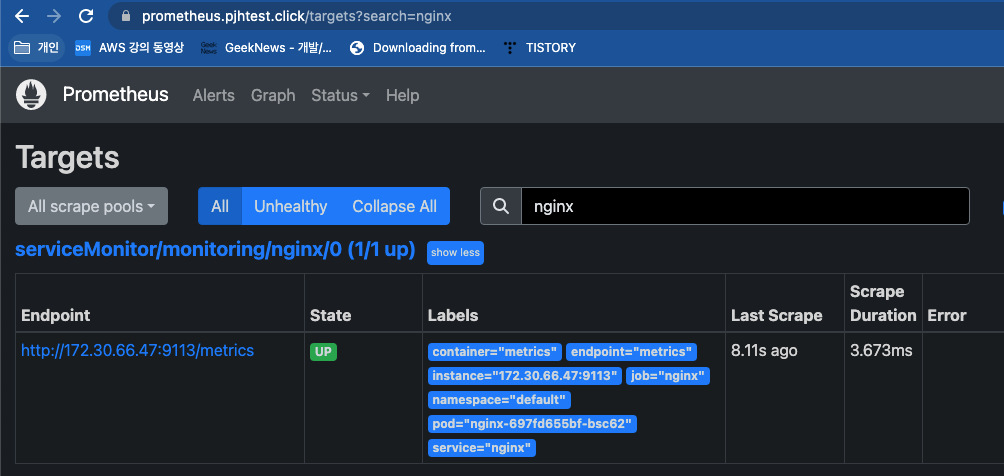Viewport: 1004px width, 476px height.
Task: Click instance="172.30.66.47:9113" label badge
Action: [525, 376]
